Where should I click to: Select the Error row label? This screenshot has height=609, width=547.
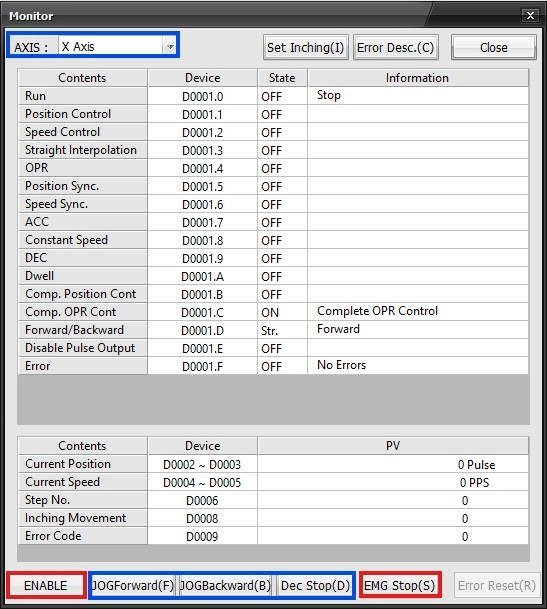click(82, 366)
